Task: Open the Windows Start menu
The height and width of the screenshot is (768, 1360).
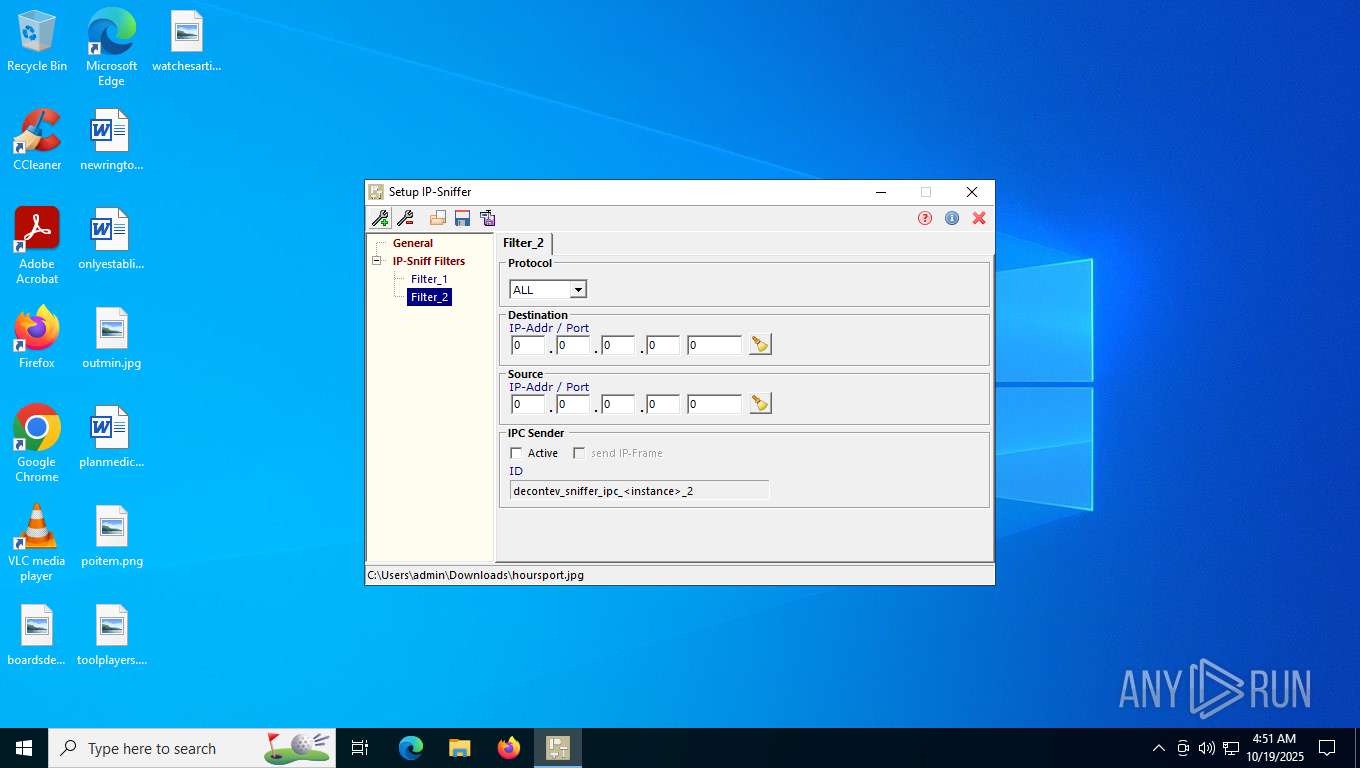Action: tap(24, 748)
